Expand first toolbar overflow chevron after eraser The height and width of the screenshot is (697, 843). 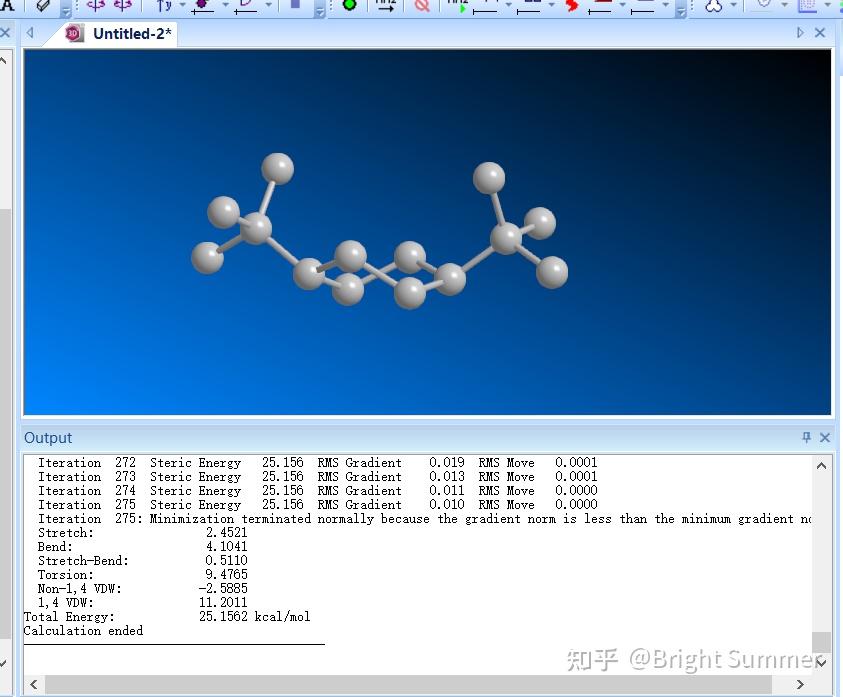pyautogui.click(x=66, y=11)
